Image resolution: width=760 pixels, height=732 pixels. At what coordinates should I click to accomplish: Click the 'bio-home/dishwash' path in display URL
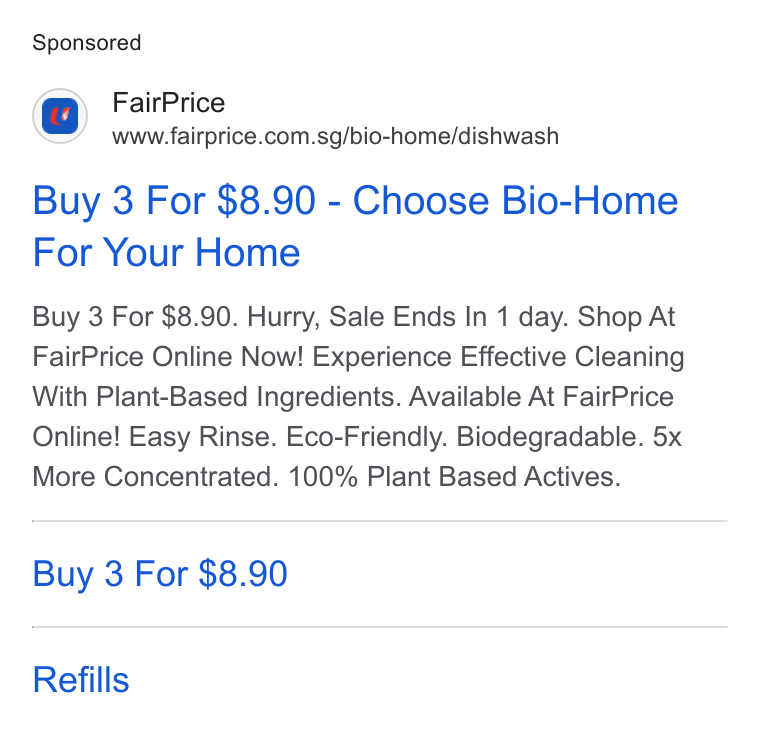click(454, 136)
